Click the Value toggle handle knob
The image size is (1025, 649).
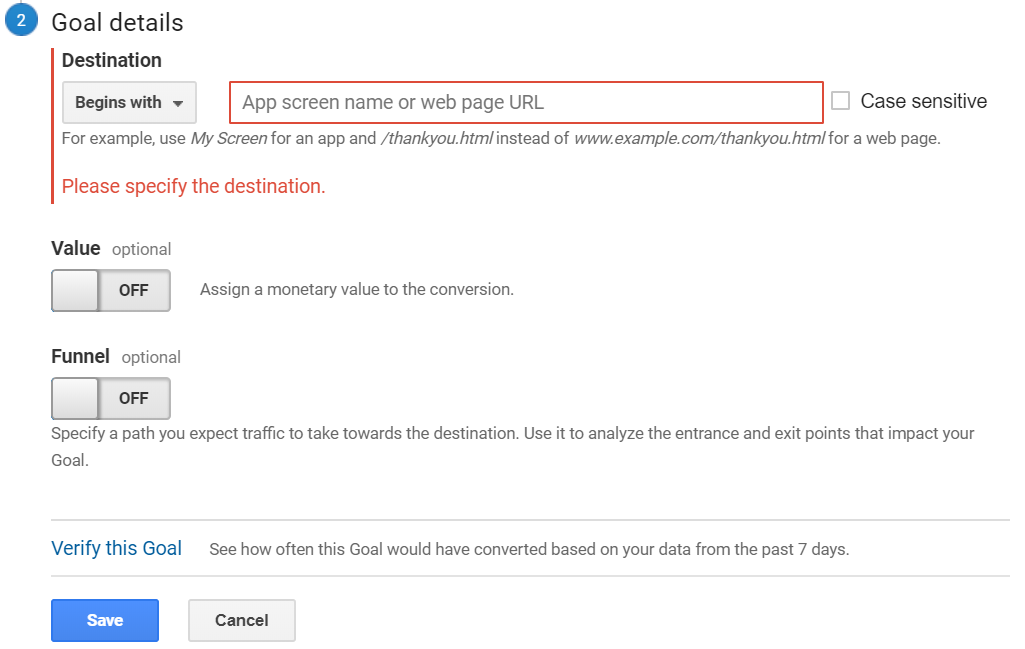tap(75, 290)
